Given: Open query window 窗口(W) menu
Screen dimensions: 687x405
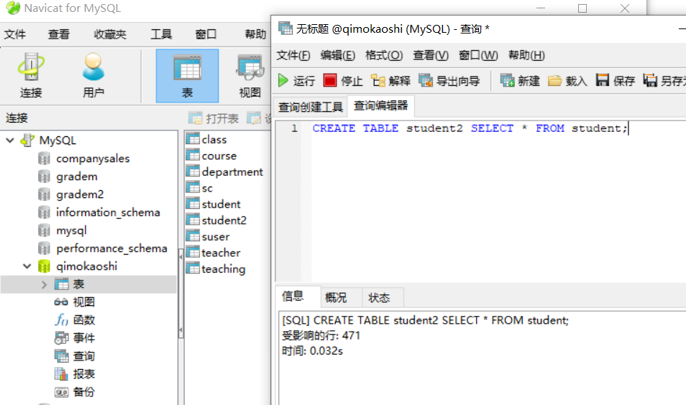Looking at the screenshot, I should point(478,55).
